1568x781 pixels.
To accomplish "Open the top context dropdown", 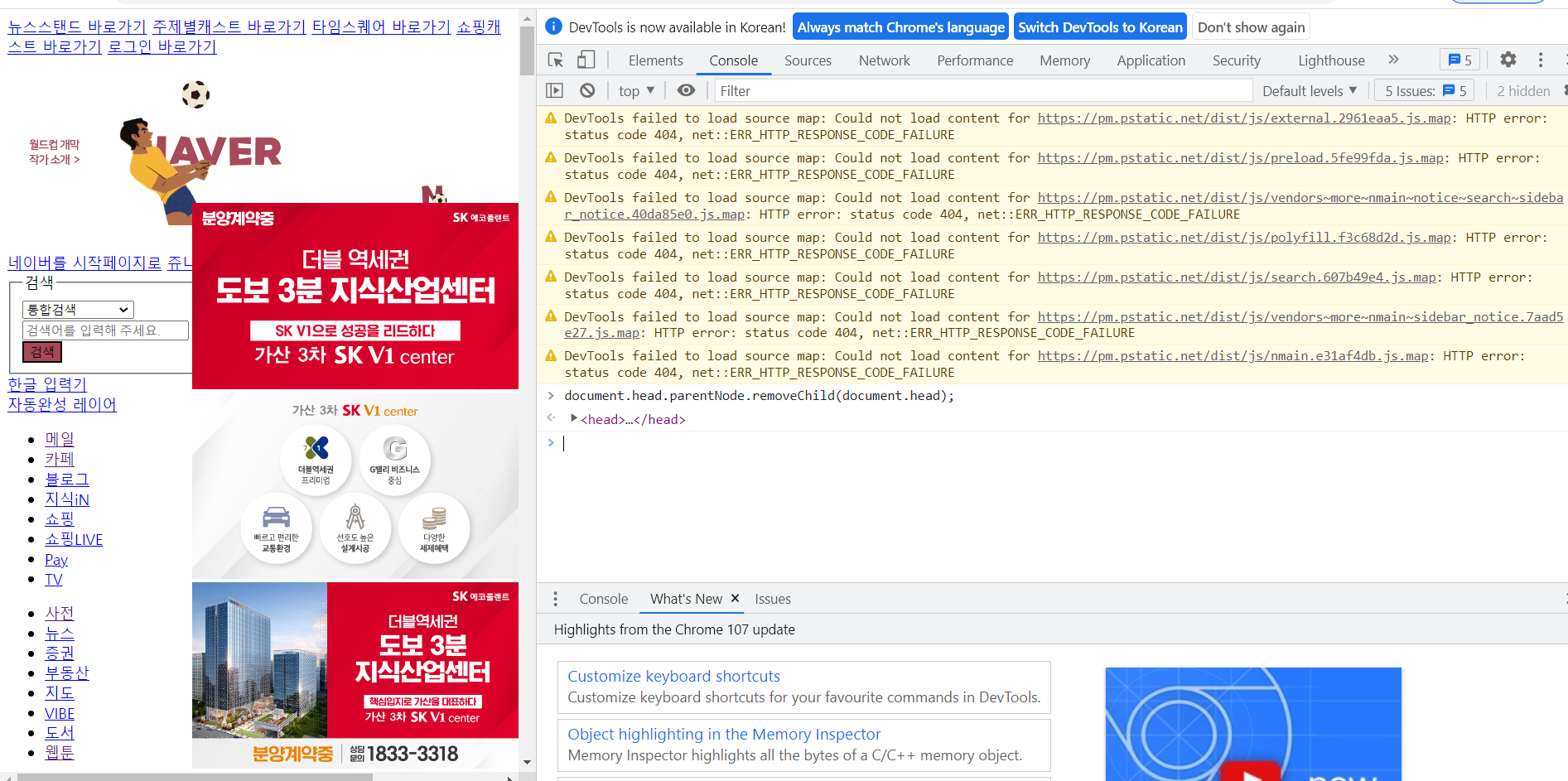I will tap(636, 90).
